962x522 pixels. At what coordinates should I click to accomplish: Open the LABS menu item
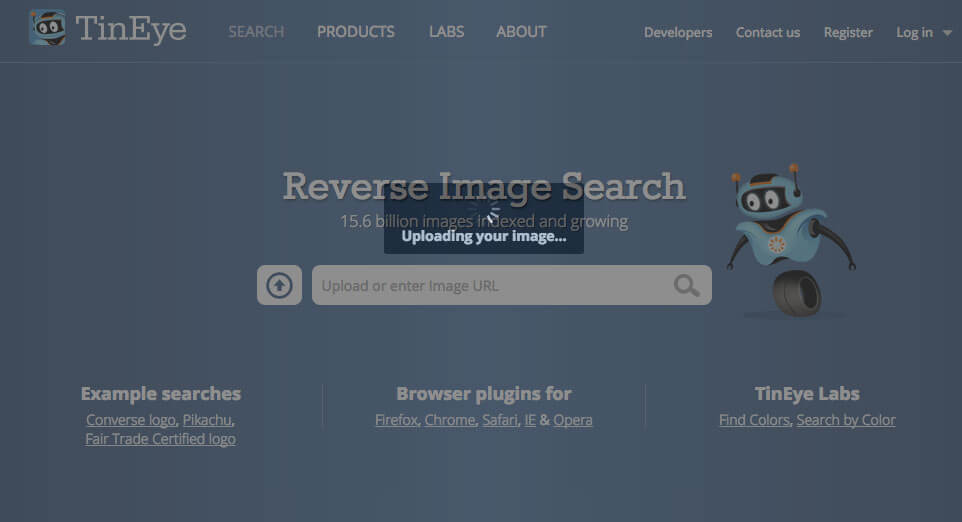pos(446,32)
